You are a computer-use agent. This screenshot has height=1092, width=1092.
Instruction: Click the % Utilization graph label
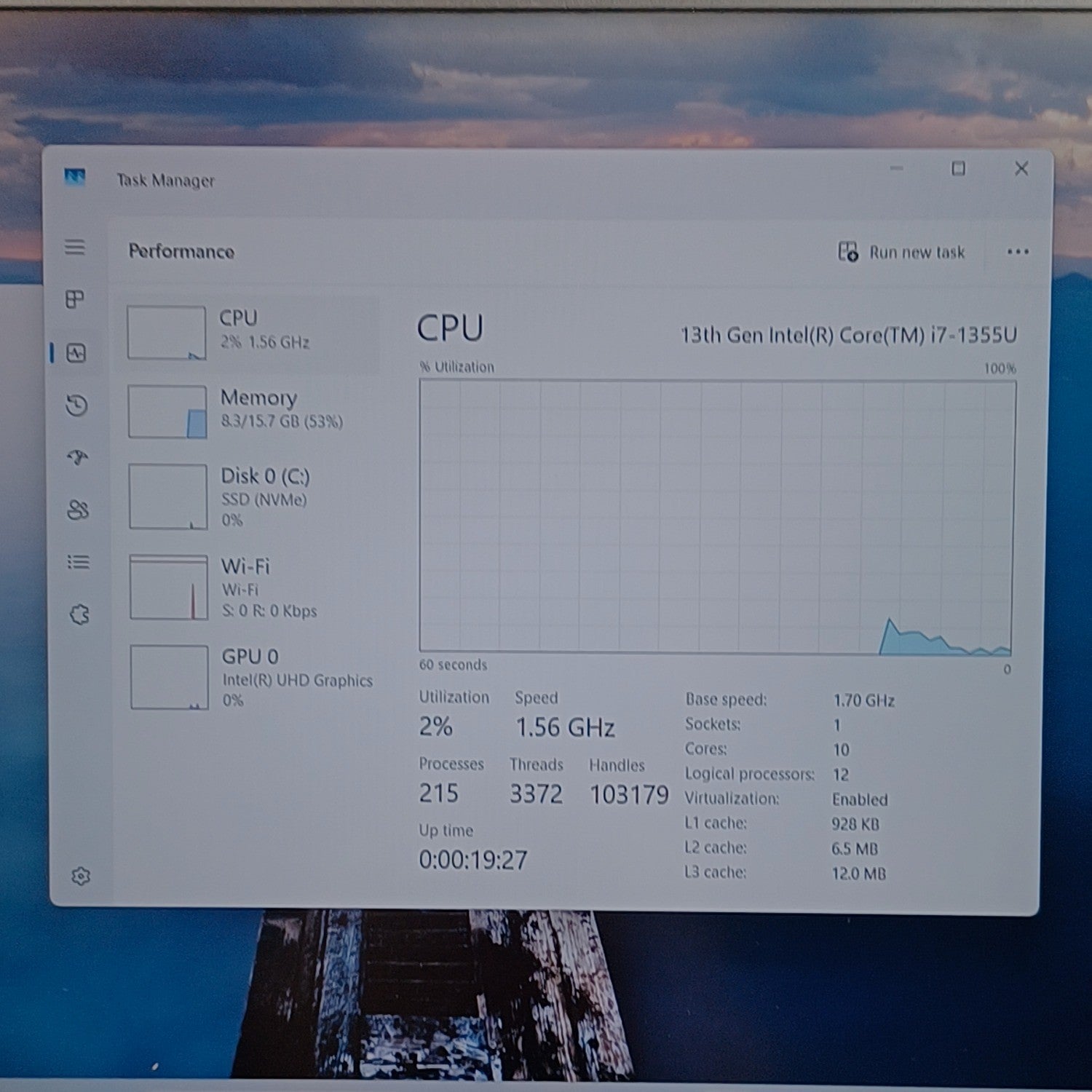click(456, 367)
